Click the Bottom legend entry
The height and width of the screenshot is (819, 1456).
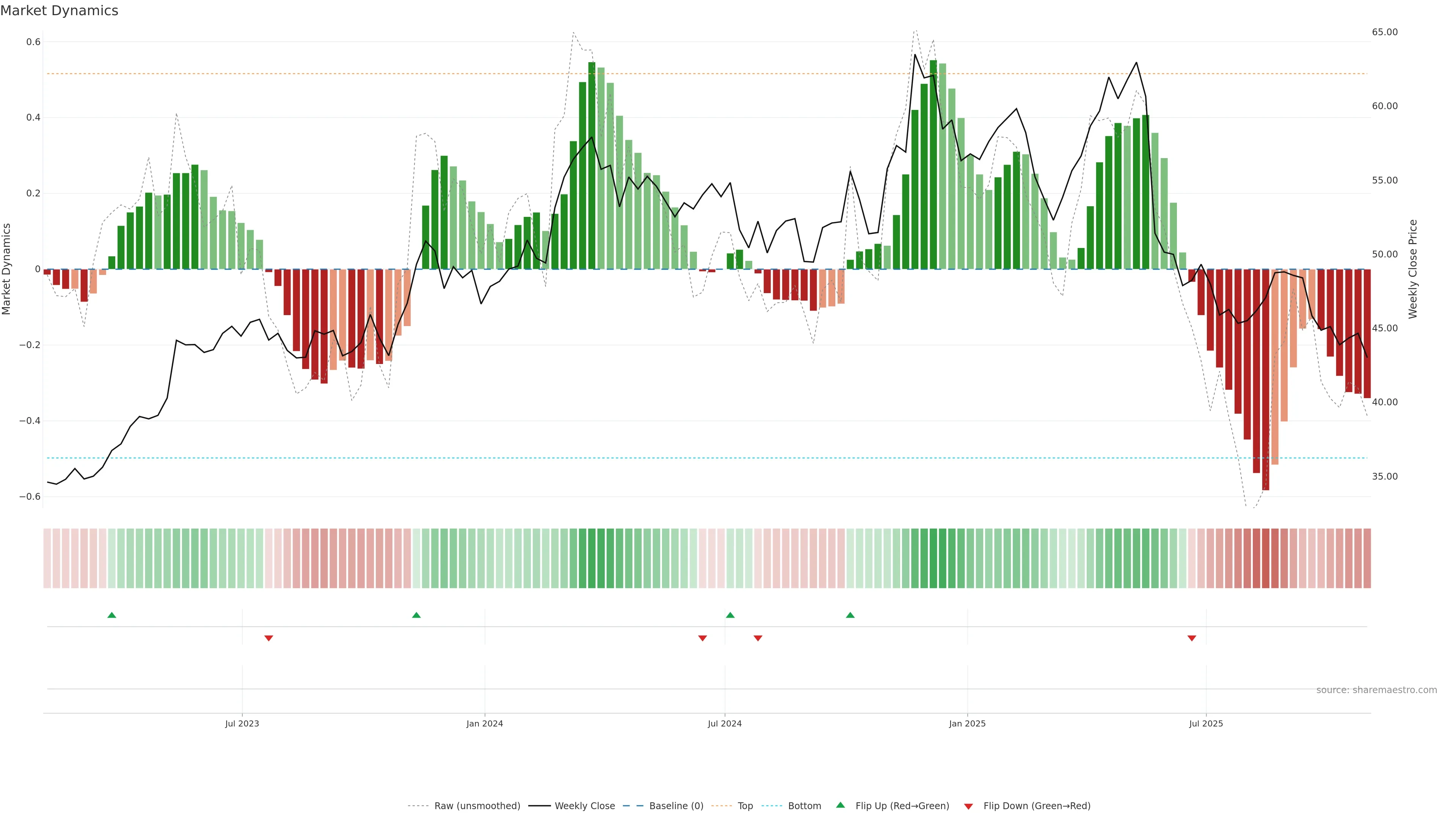[804, 806]
